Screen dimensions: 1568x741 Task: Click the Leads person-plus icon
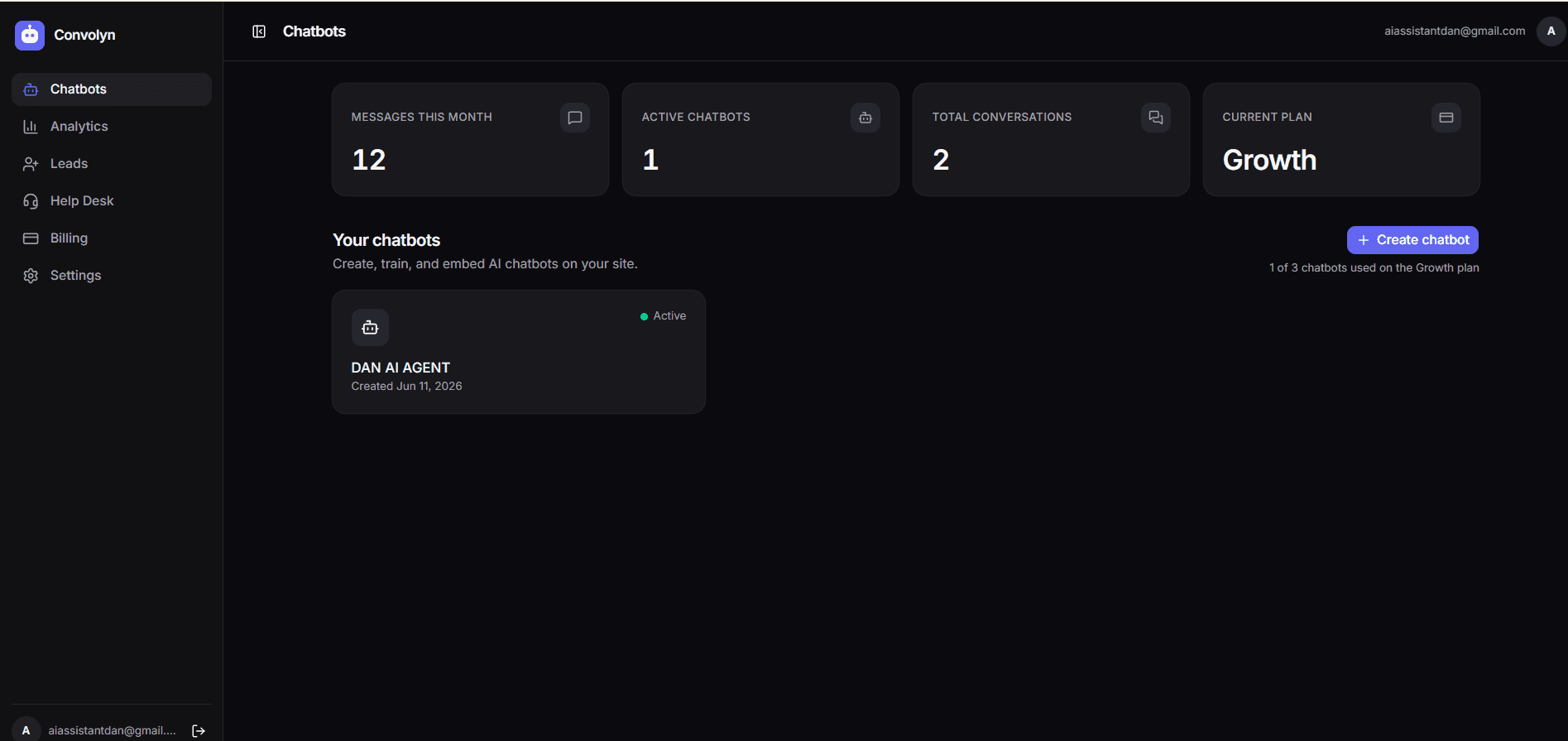[31, 164]
